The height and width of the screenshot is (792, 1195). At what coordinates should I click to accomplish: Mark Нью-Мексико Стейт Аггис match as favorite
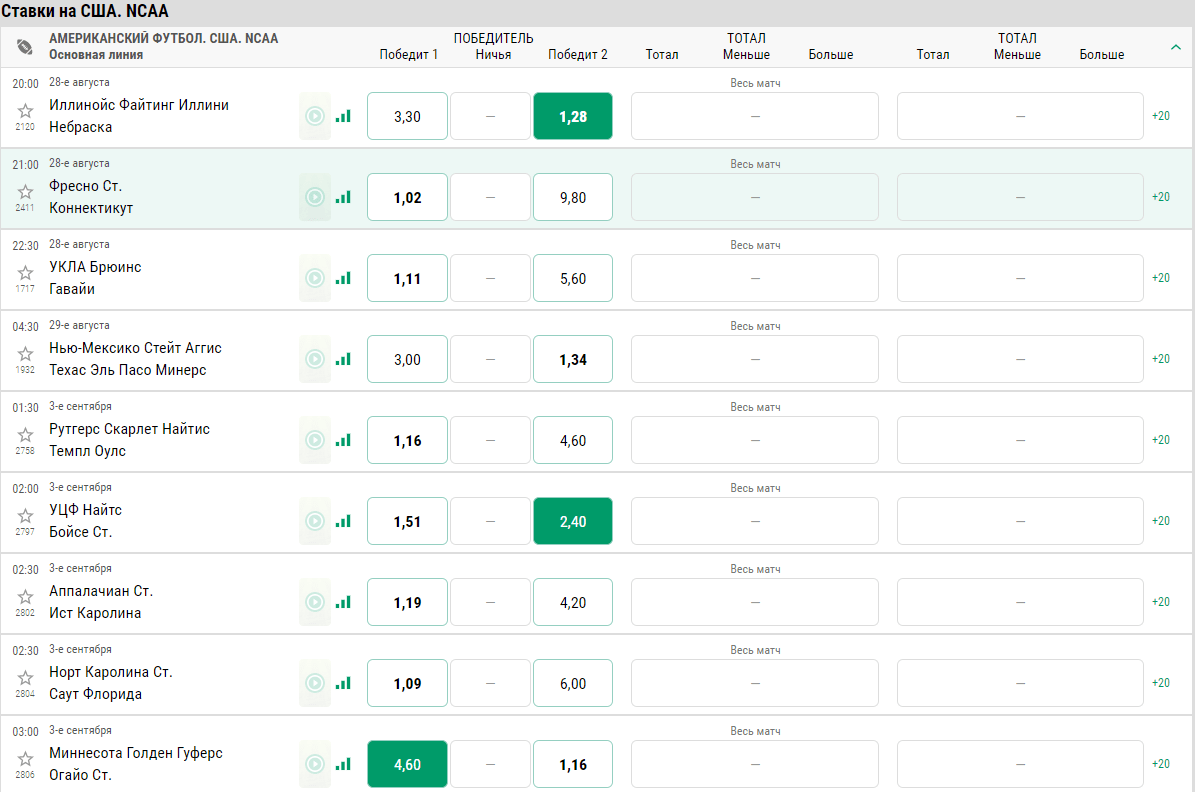25,354
